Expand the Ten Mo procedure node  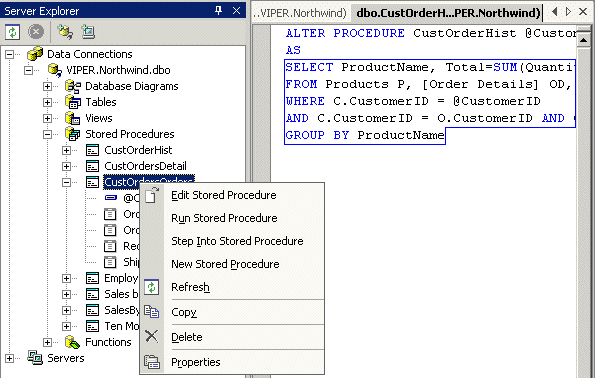(66, 326)
